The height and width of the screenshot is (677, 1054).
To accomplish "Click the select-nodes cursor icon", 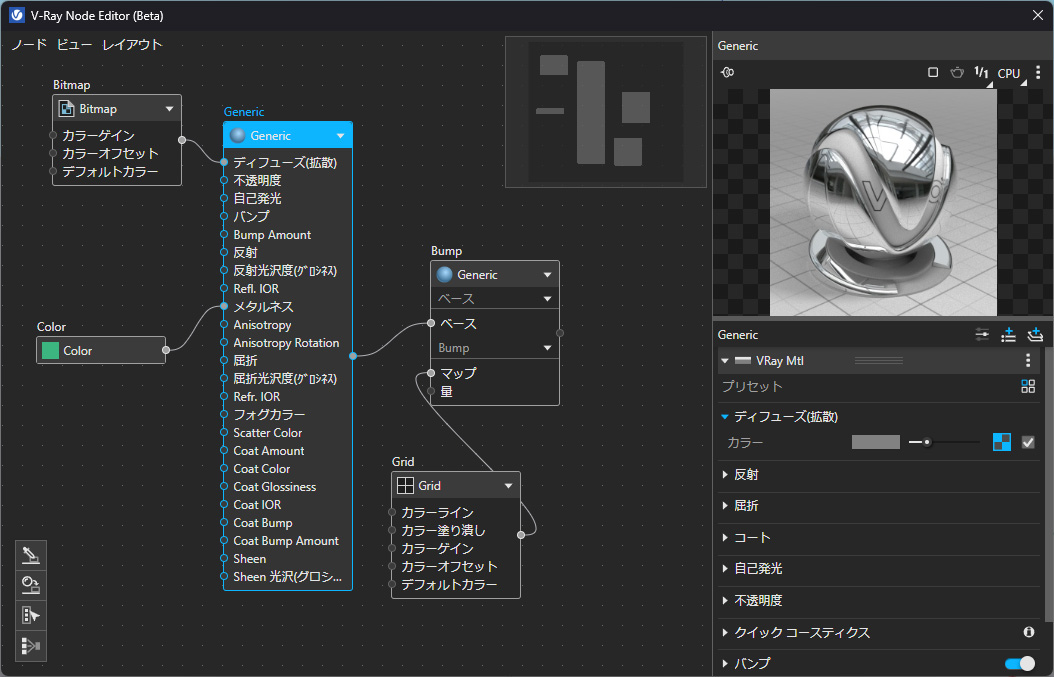I will tap(30, 615).
